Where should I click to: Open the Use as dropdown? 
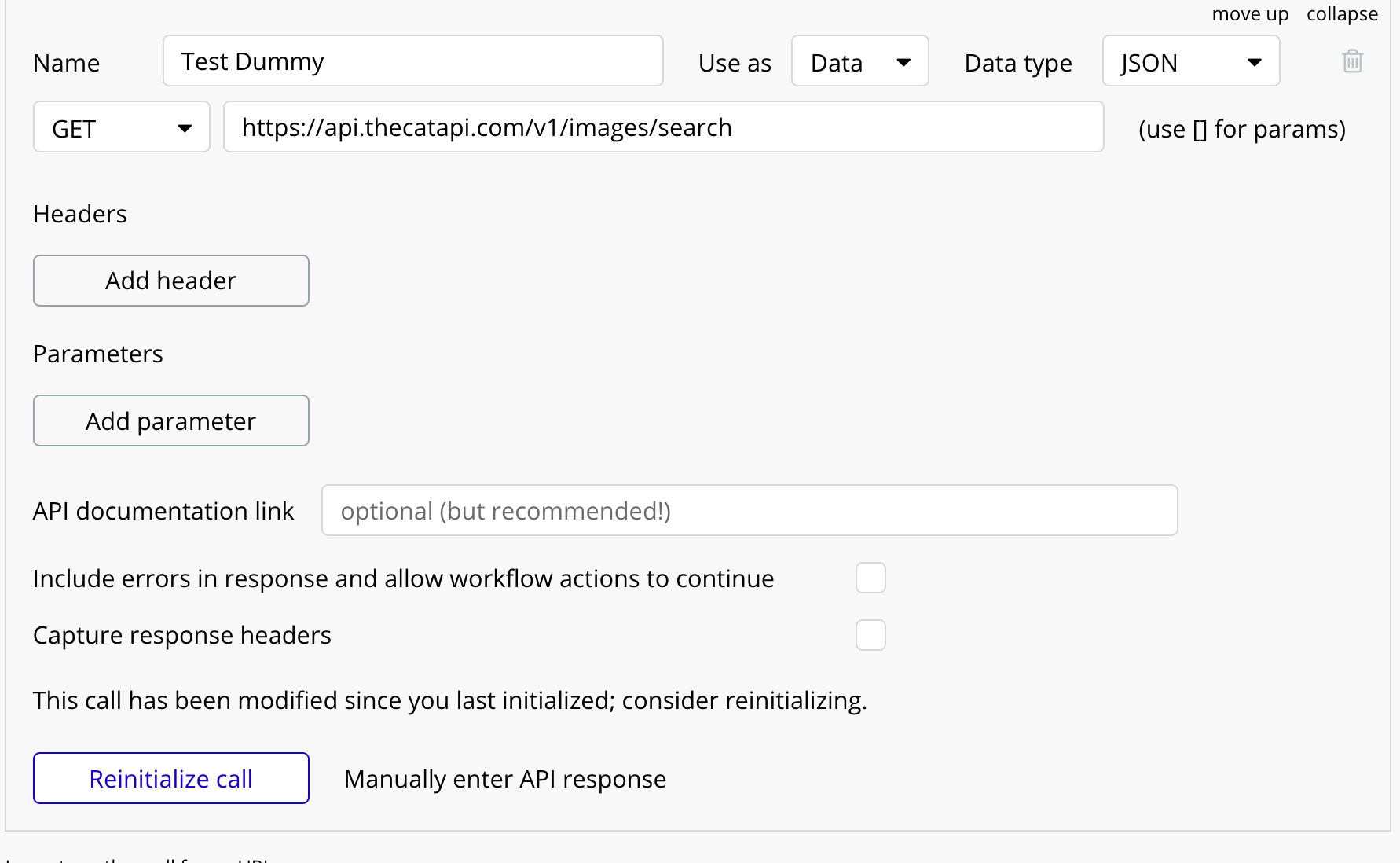pos(859,61)
